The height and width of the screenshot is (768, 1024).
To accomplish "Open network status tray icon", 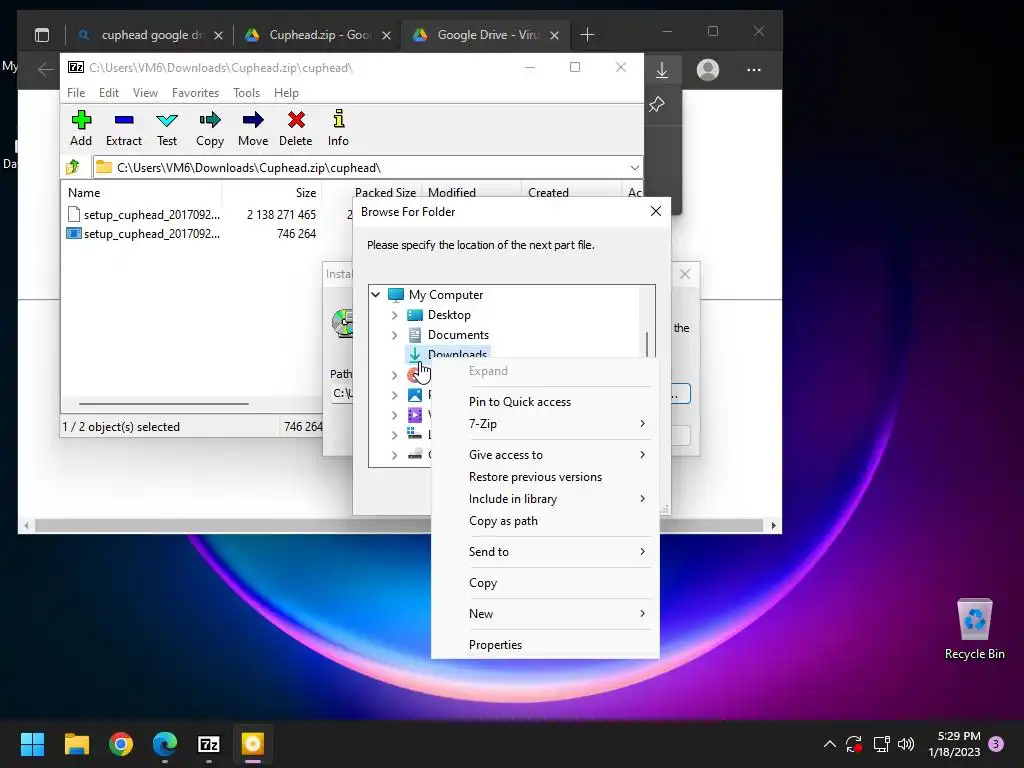I will 881,744.
